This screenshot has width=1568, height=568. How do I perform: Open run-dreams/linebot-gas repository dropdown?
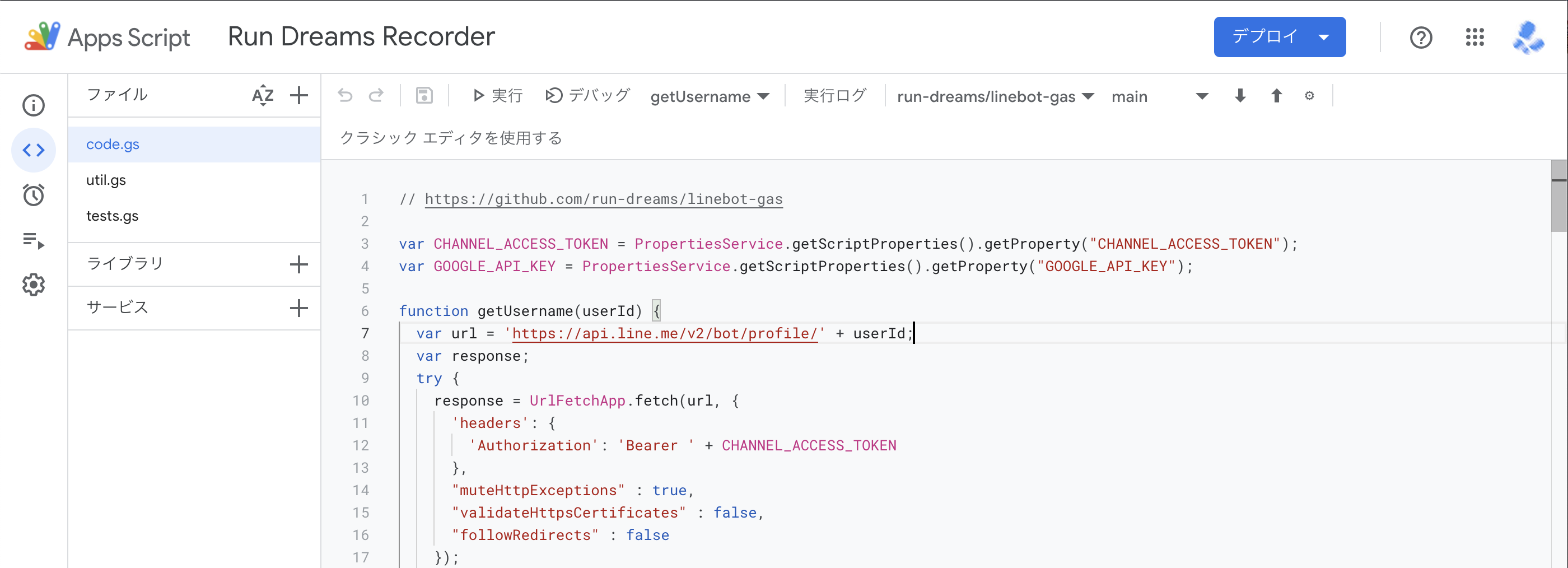click(x=995, y=96)
